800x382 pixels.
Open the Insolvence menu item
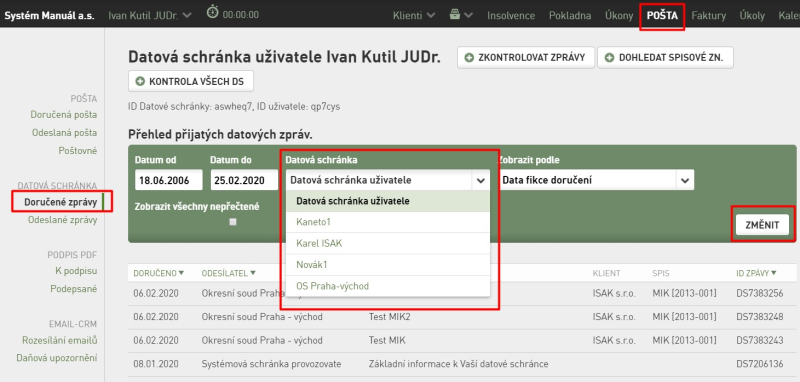[511, 15]
